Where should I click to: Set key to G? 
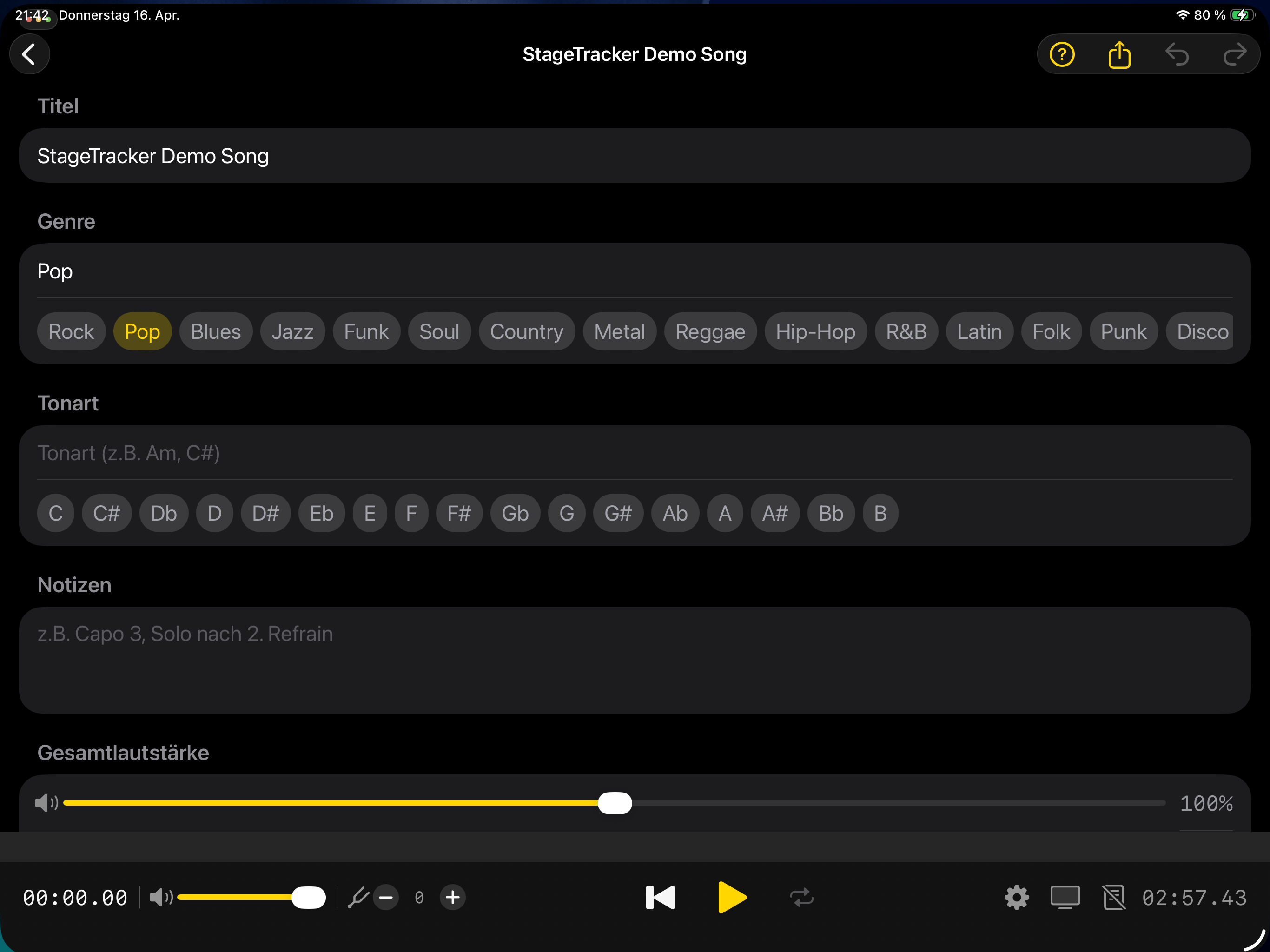pyautogui.click(x=567, y=513)
